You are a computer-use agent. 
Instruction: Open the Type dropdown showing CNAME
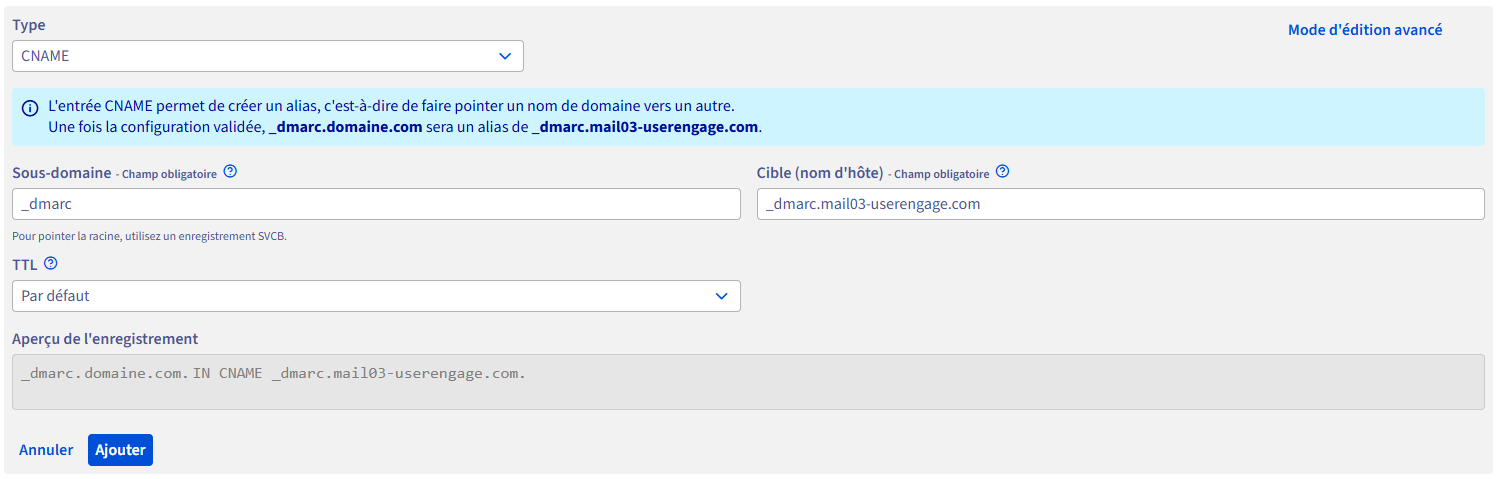pyautogui.click(x=267, y=56)
